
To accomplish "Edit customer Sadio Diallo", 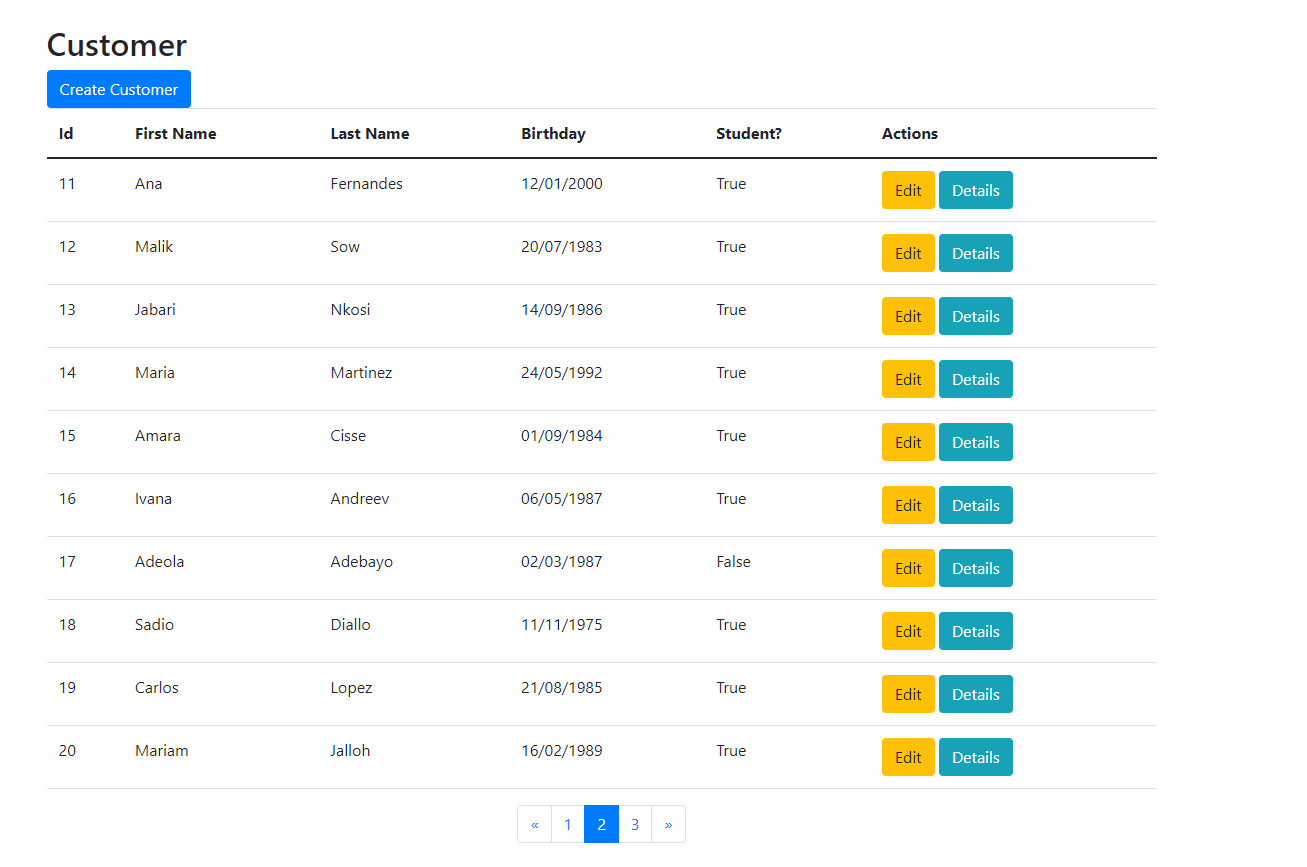I will 908,631.
